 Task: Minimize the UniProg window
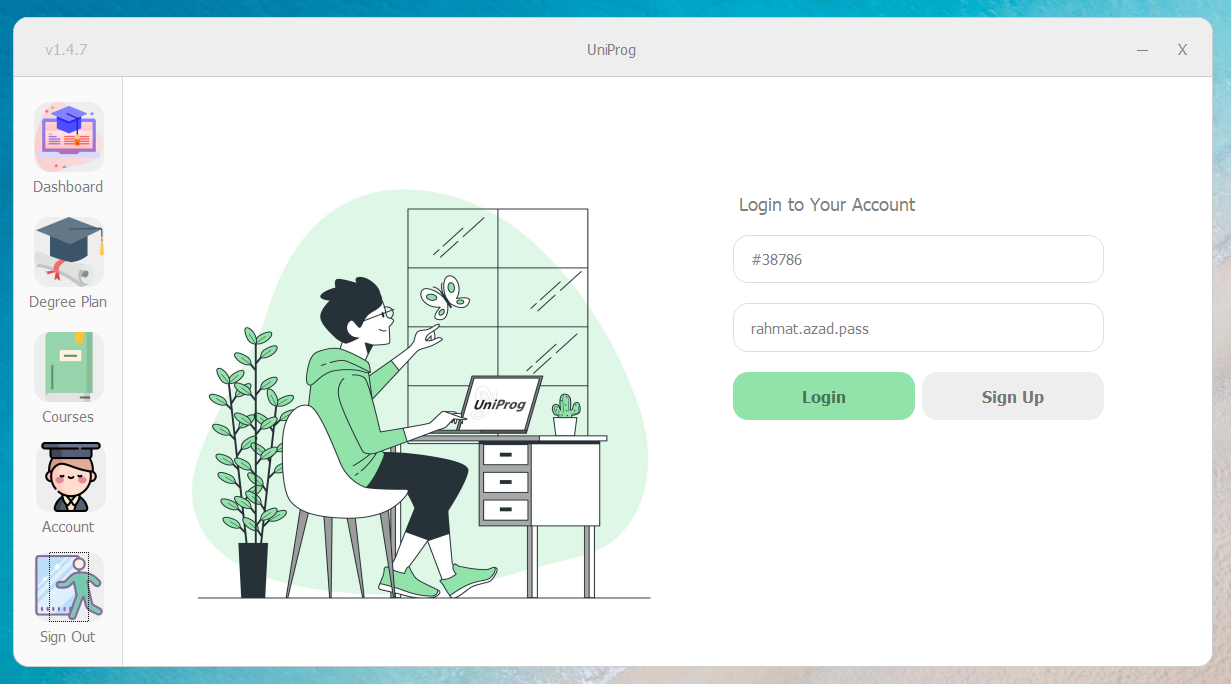1143,50
